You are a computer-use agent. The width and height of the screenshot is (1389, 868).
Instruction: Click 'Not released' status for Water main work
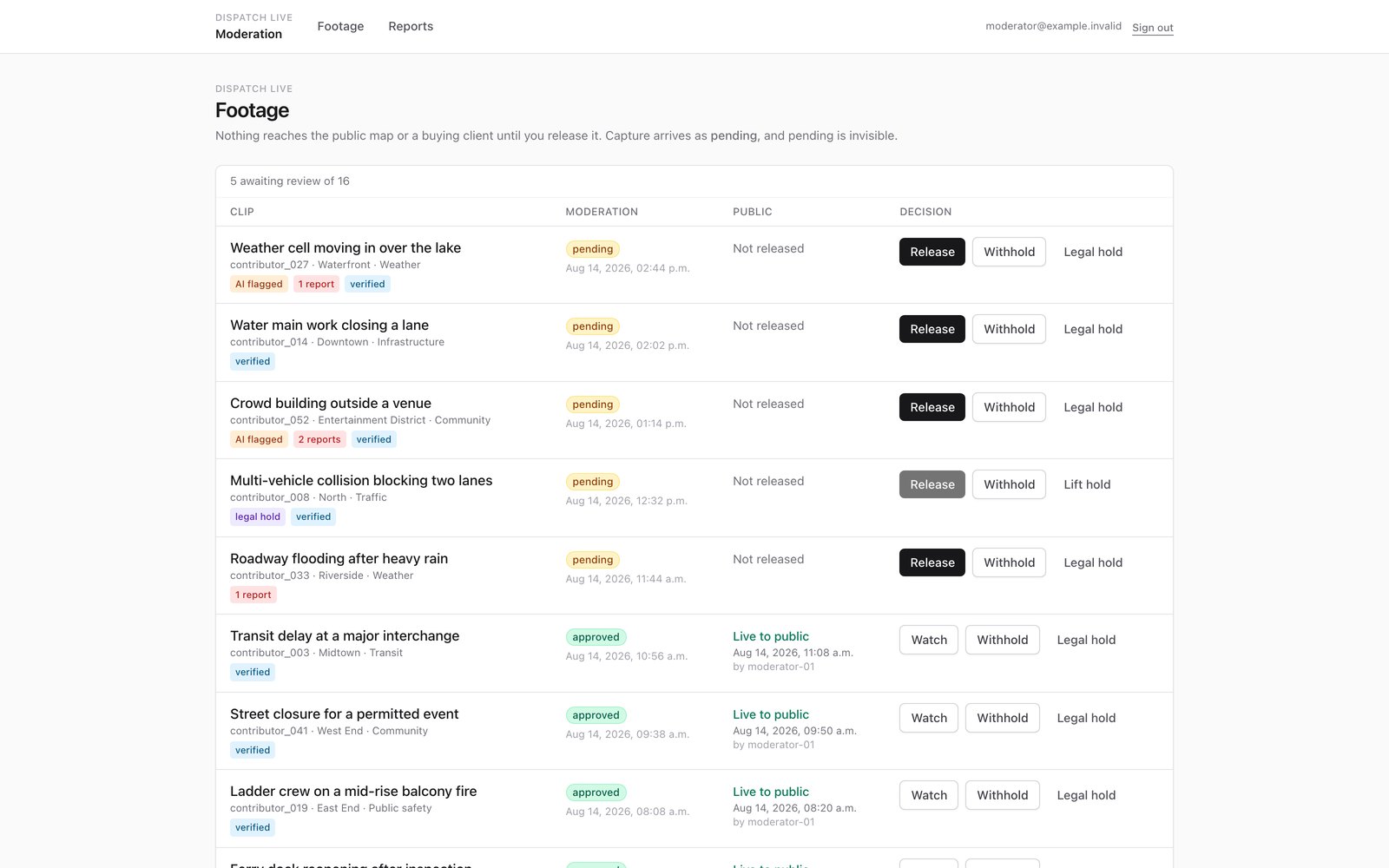click(x=768, y=325)
